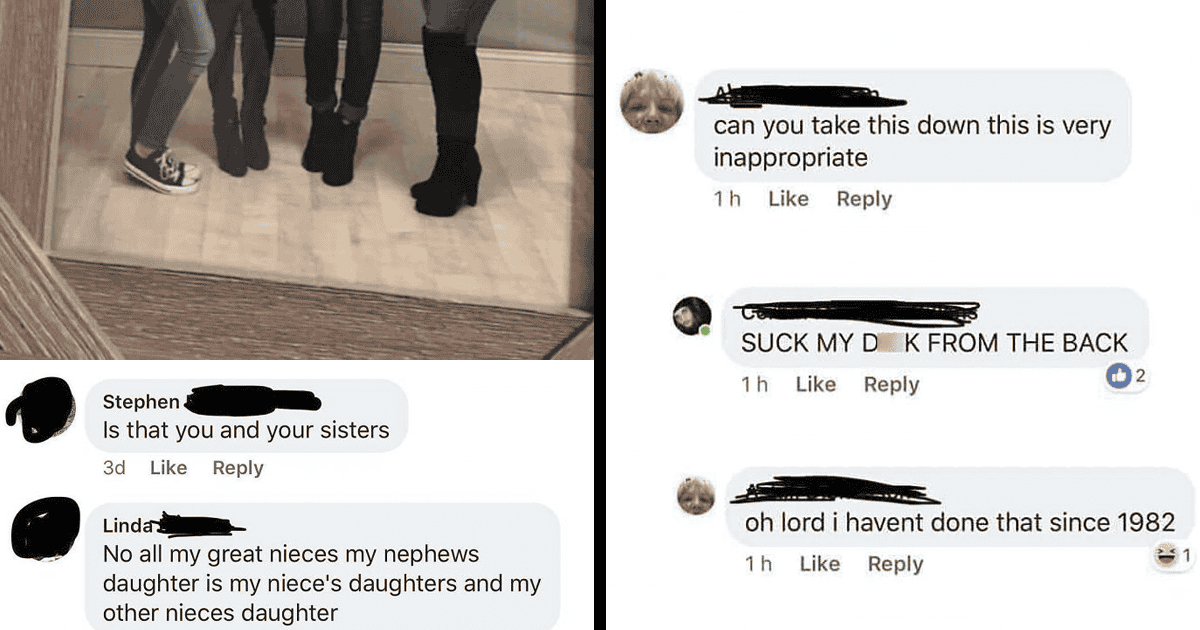Reply to Stephen's sisters comment
This screenshot has width=1200, height=630.
tap(238, 467)
